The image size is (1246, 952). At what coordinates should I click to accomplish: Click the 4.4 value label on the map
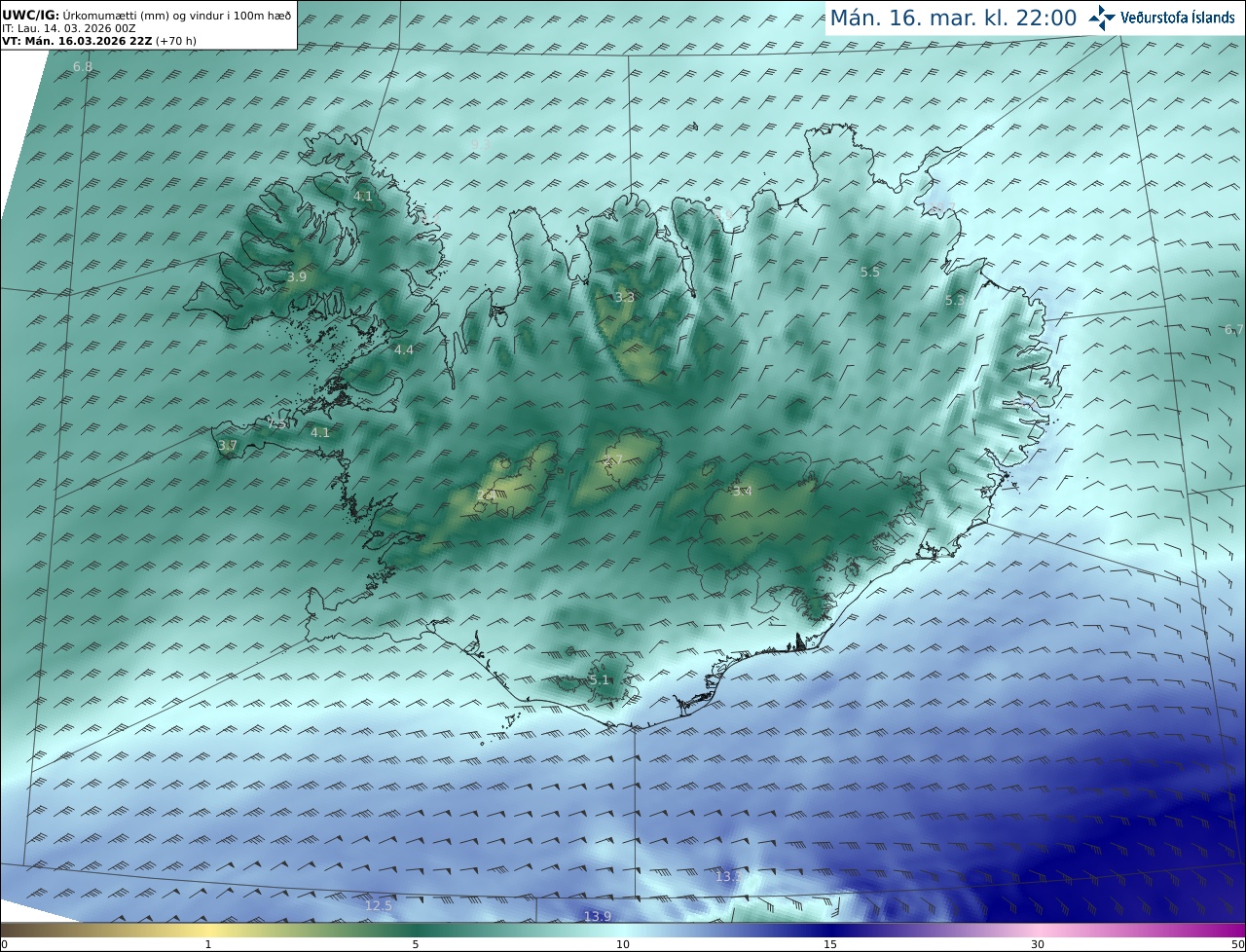(403, 349)
